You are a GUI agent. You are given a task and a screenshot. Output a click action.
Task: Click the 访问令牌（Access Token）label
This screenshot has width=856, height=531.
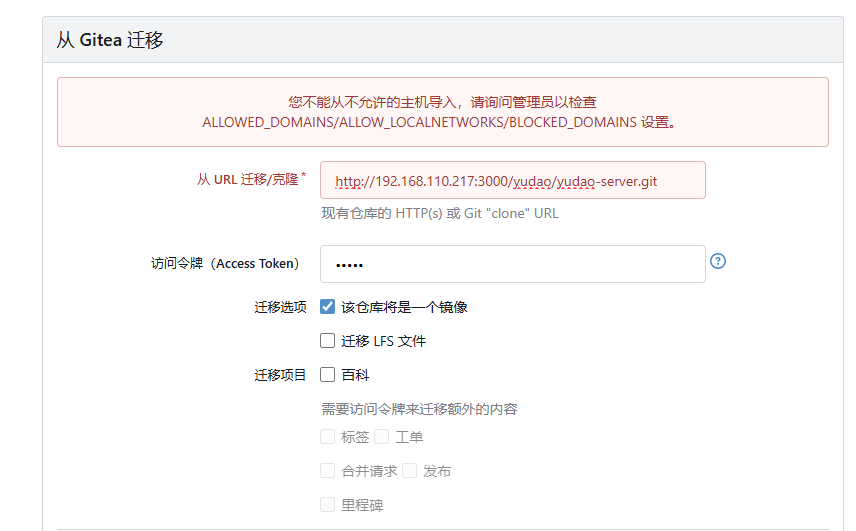click(x=225, y=264)
